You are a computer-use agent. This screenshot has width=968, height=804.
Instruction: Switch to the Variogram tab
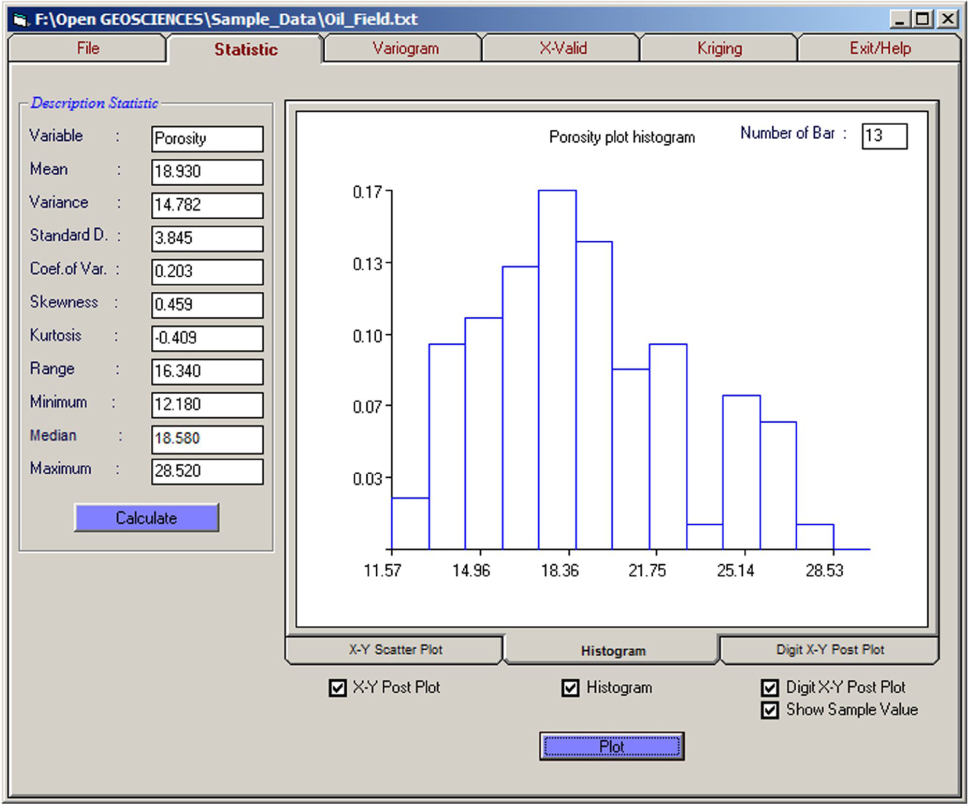(405, 48)
